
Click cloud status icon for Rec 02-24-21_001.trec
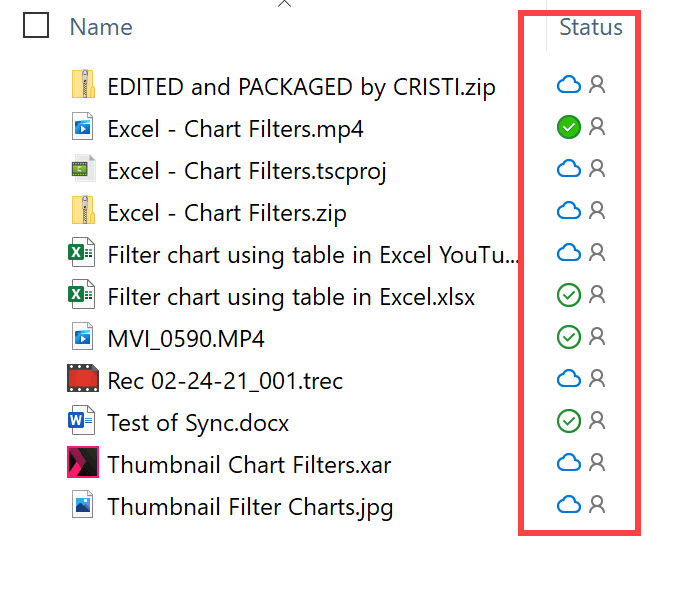tap(569, 379)
